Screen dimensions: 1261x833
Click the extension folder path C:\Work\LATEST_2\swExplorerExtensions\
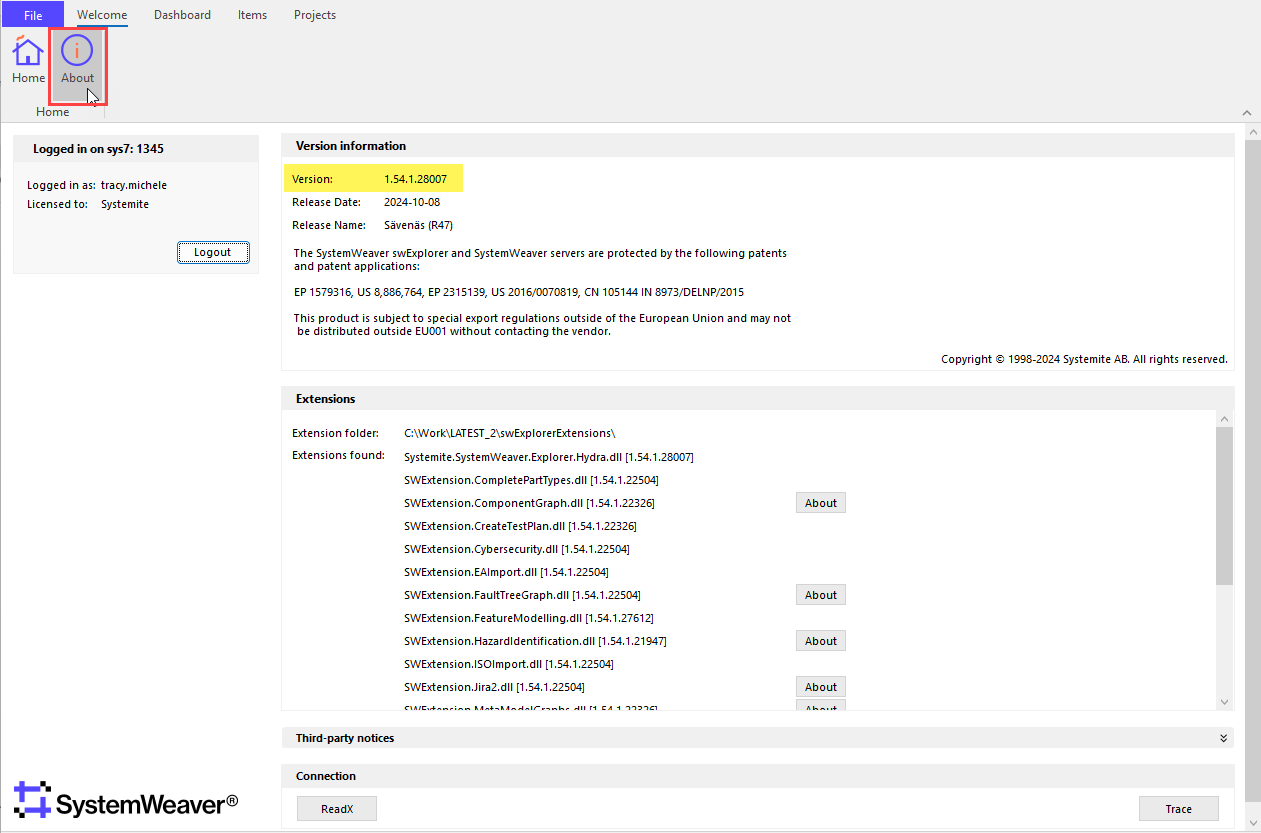click(x=510, y=433)
